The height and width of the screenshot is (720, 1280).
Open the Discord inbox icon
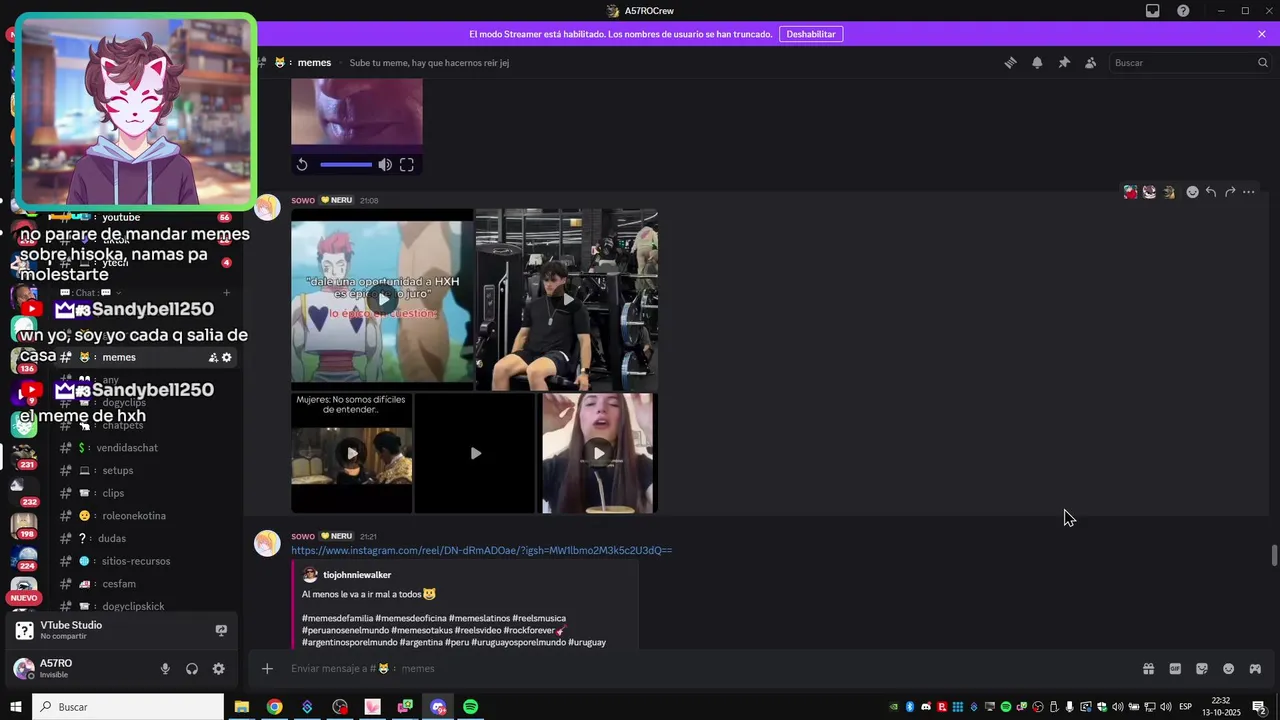coord(1153,11)
